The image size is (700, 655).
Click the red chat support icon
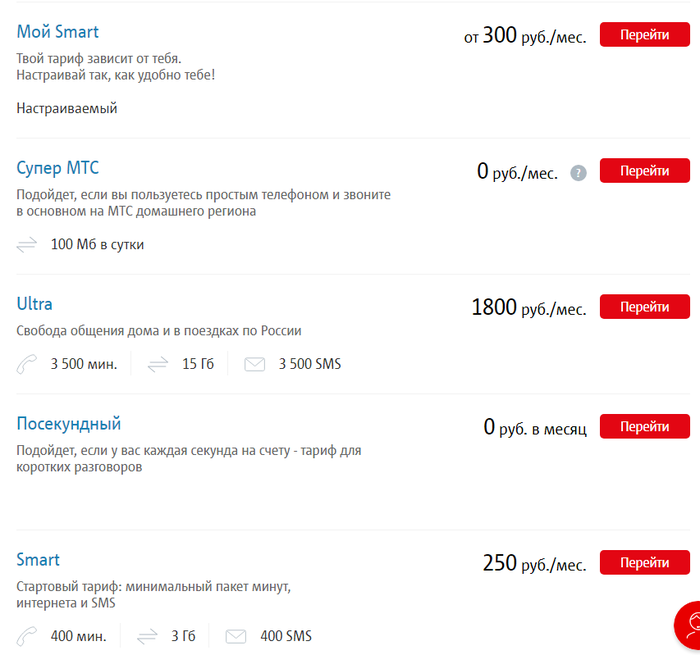(x=688, y=628)
